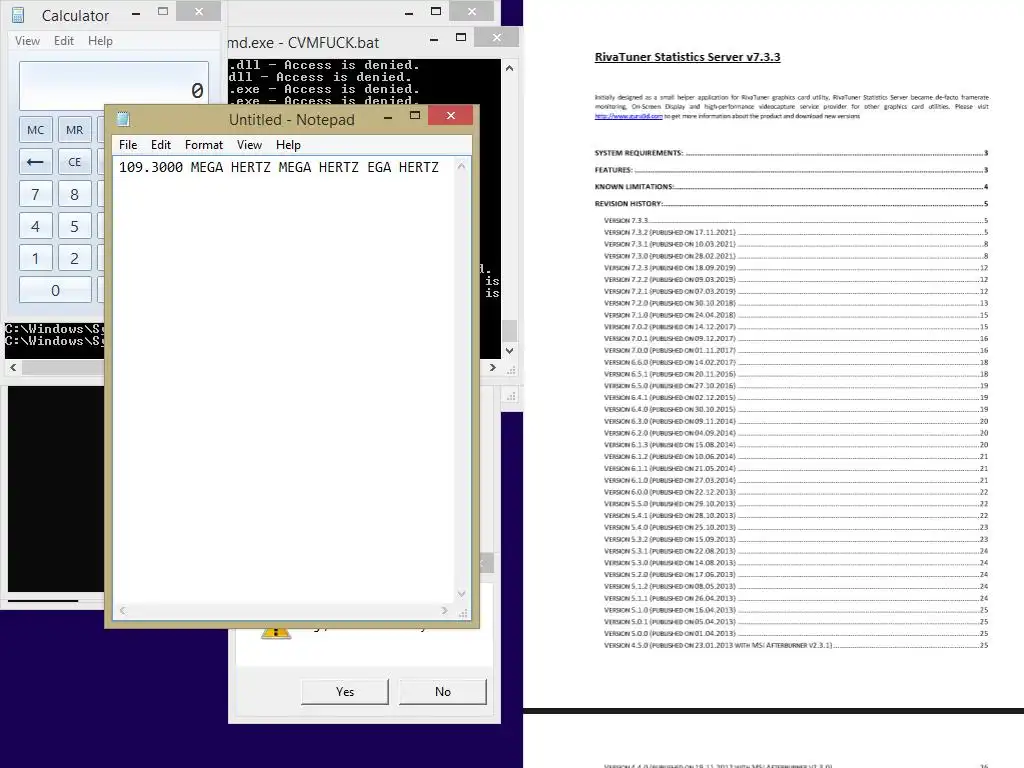This screenshot has height=768, width=1024.
Task: Click the Yes button in the dialog
Action: pyautogui.click(x=345, y=692)
